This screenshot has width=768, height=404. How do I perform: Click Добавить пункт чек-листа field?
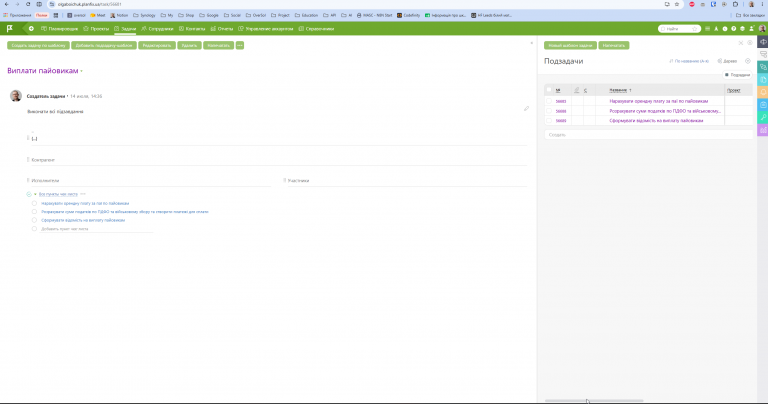[96, 229]
